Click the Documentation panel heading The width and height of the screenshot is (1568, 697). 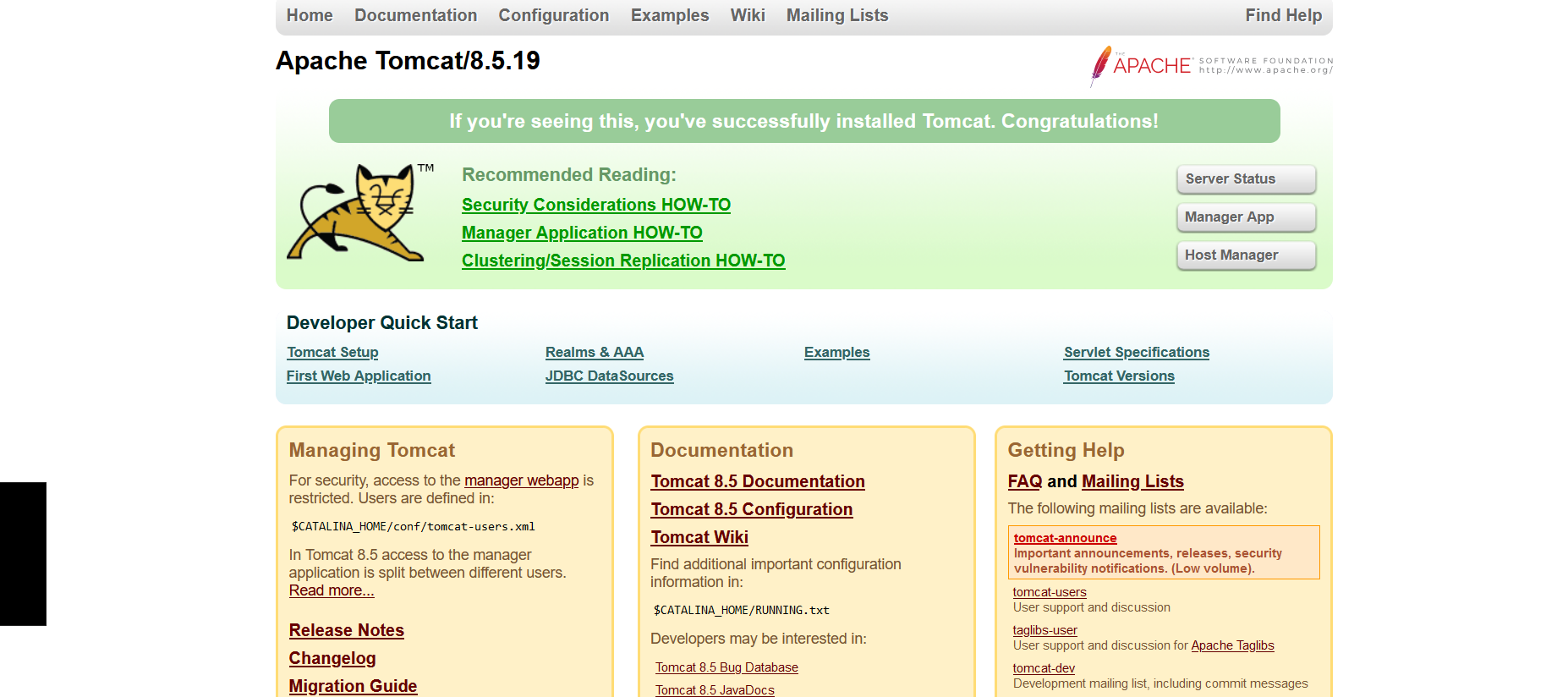722,450
